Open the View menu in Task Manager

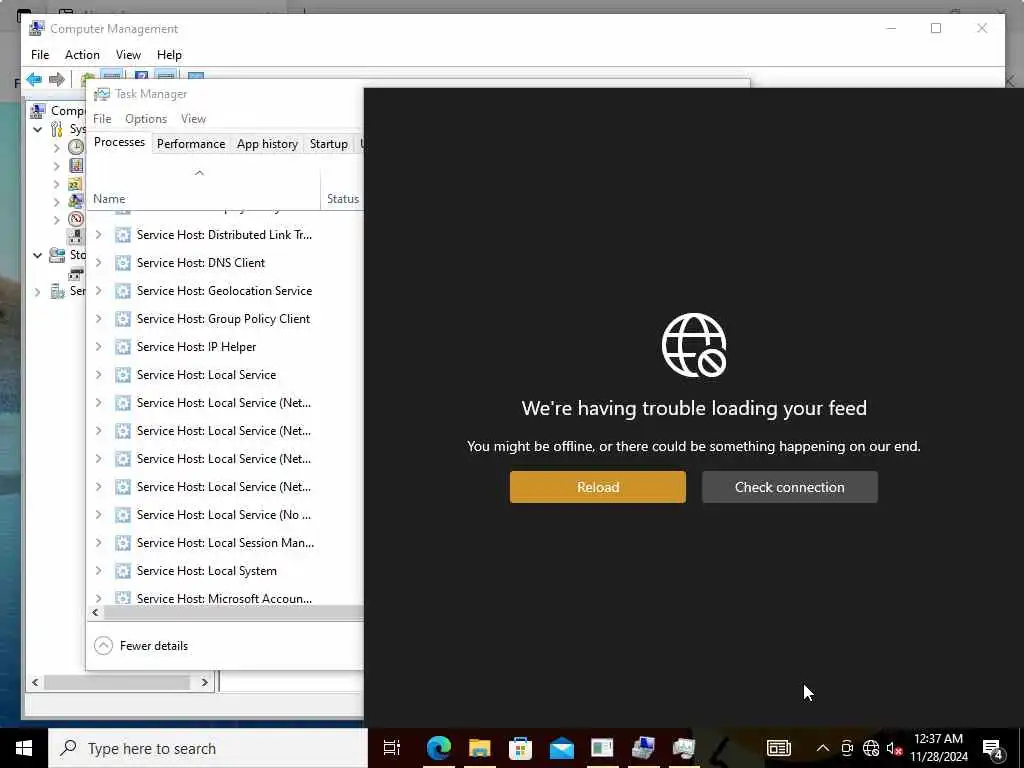pyautogui.click(x=193, y=119)
